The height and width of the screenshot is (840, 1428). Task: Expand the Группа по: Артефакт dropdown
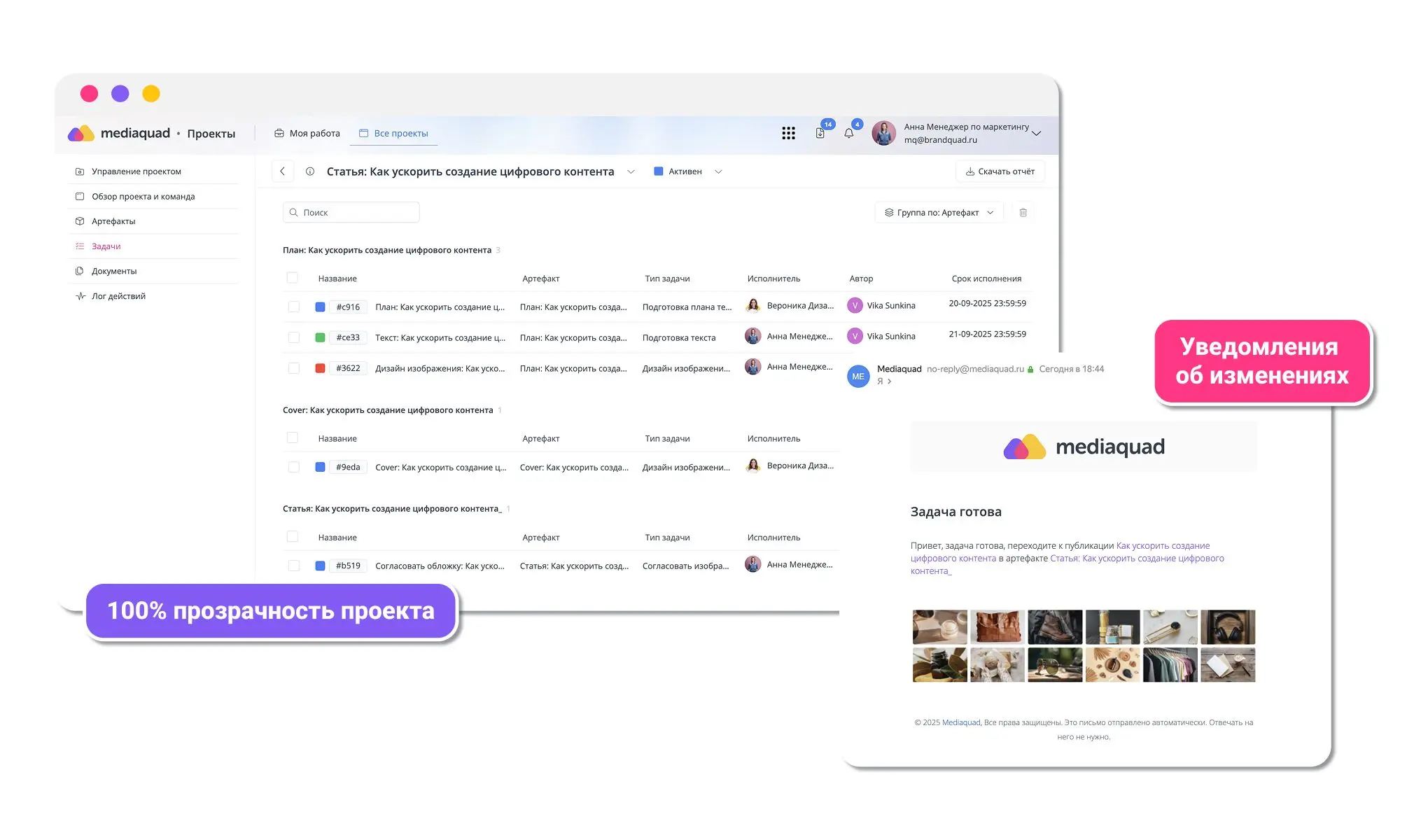(x=938, y=213)
